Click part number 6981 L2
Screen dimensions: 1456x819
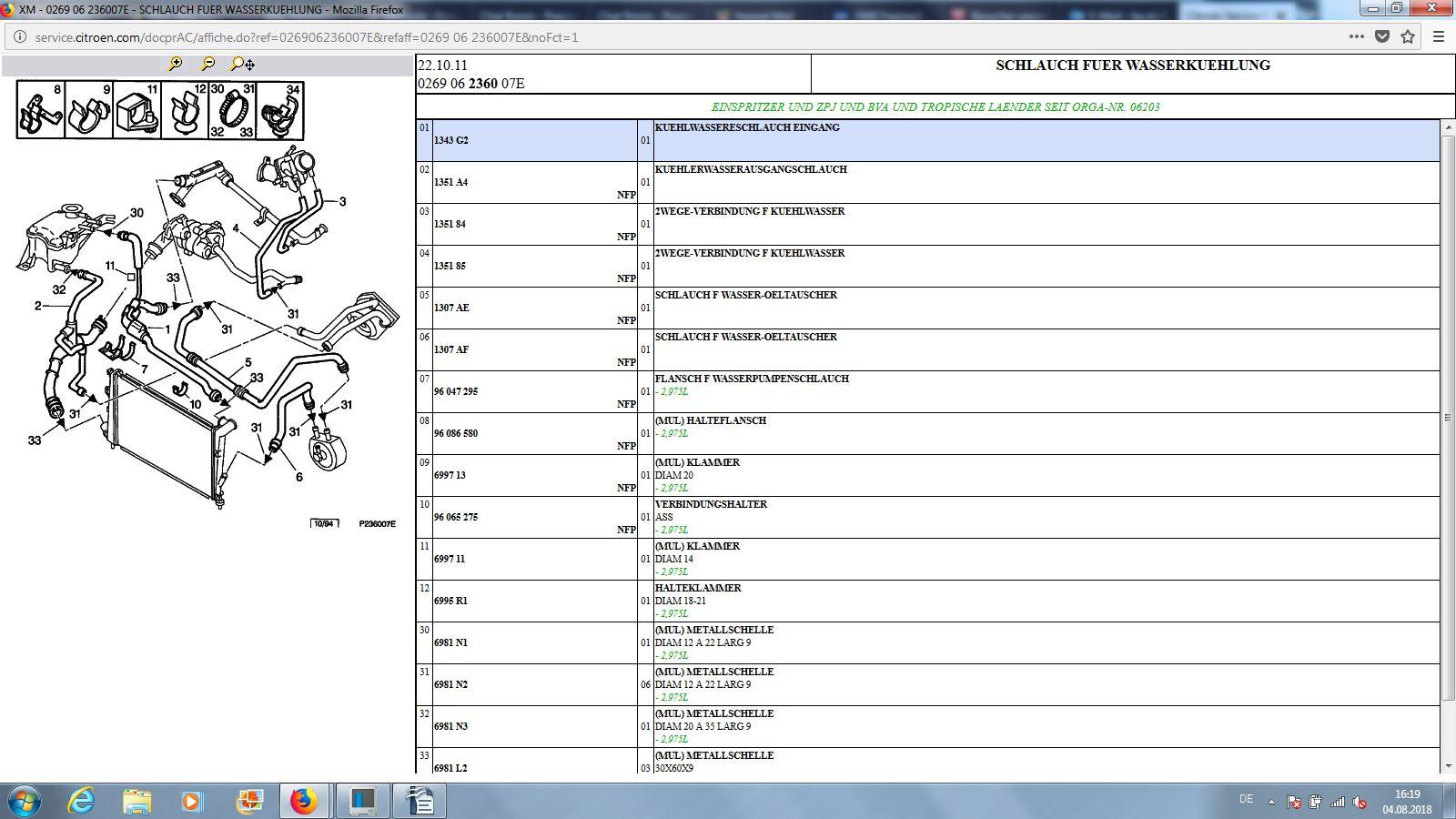[450, 768]
